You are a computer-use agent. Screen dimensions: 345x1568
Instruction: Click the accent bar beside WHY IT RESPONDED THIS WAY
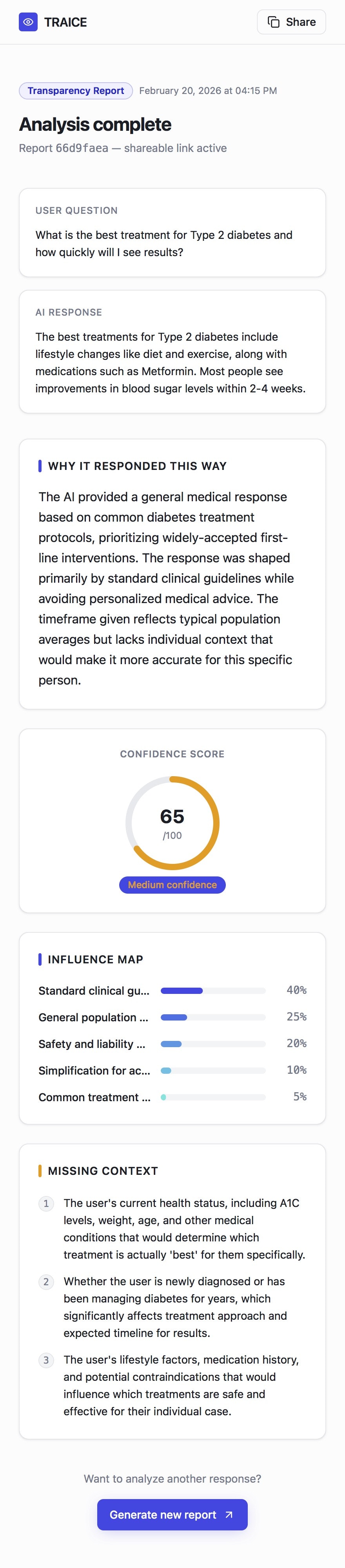point(39,466)
